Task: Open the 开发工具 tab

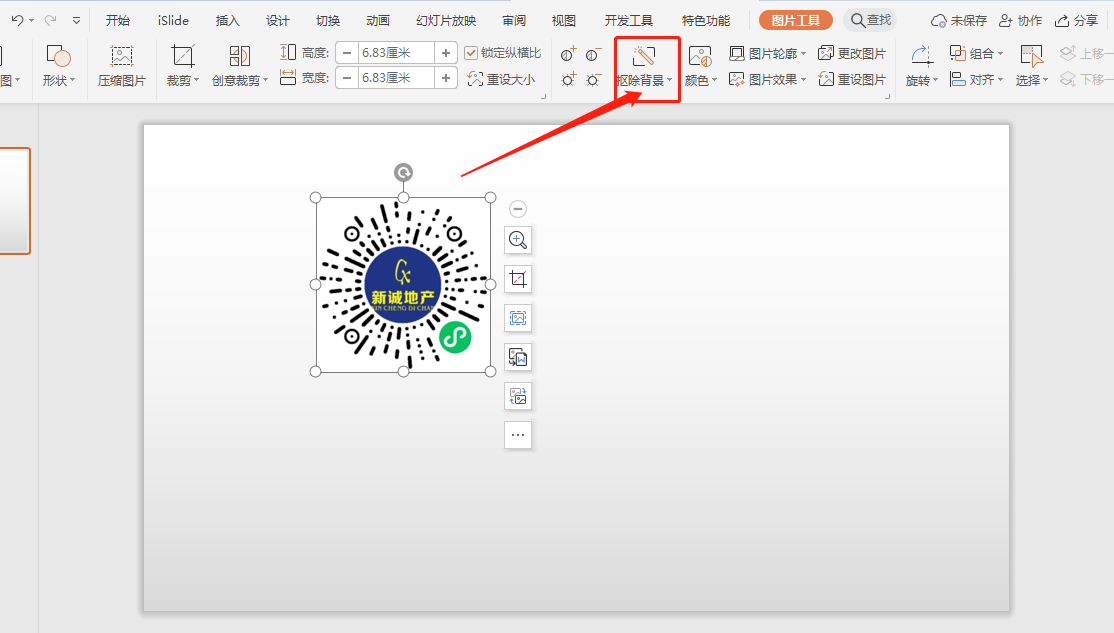Action: click(628, 21)
